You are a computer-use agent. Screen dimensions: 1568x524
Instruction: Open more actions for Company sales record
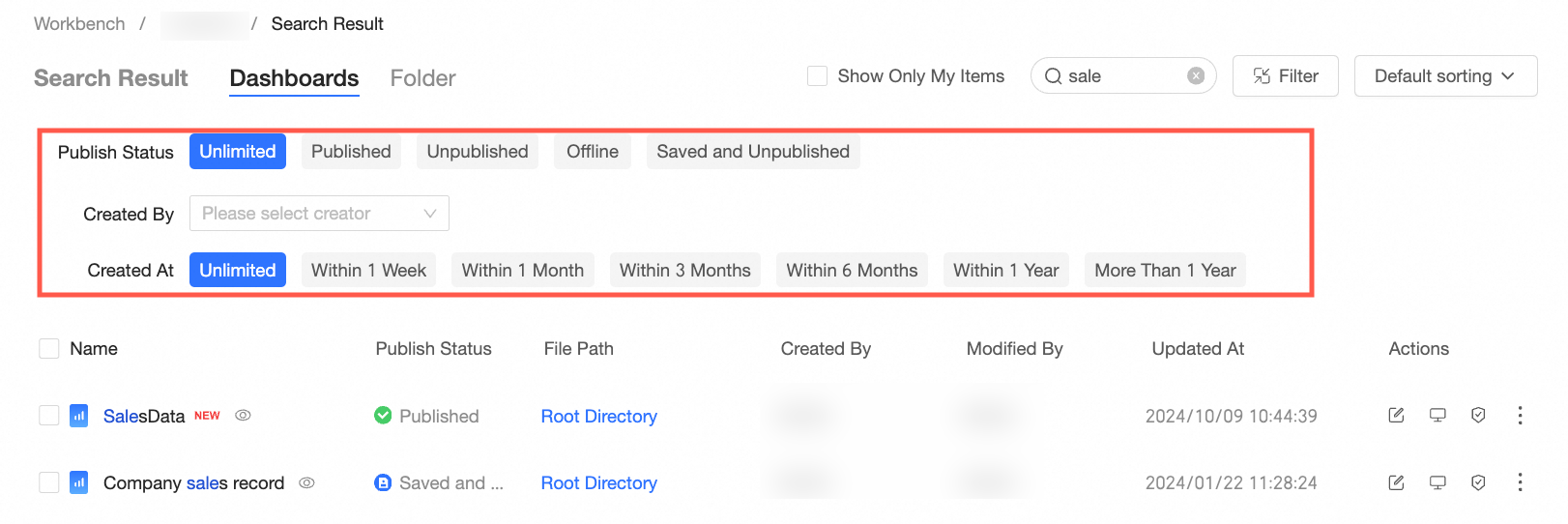[1520, 482]
